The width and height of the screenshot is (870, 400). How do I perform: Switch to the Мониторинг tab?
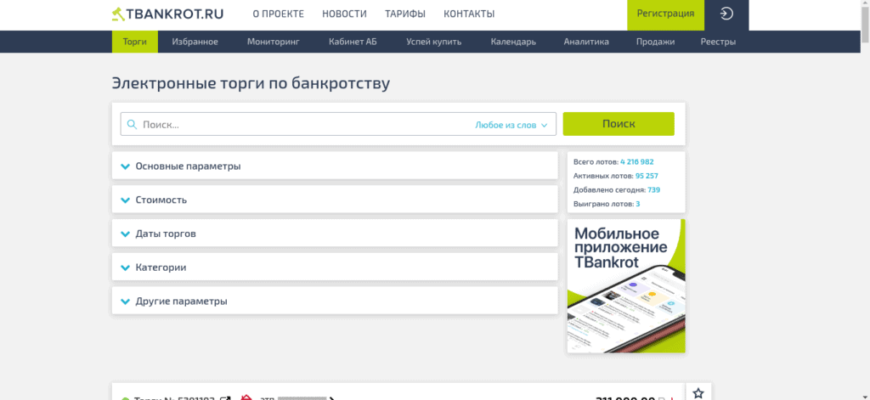pyautogui.click(x=273, y=42)
